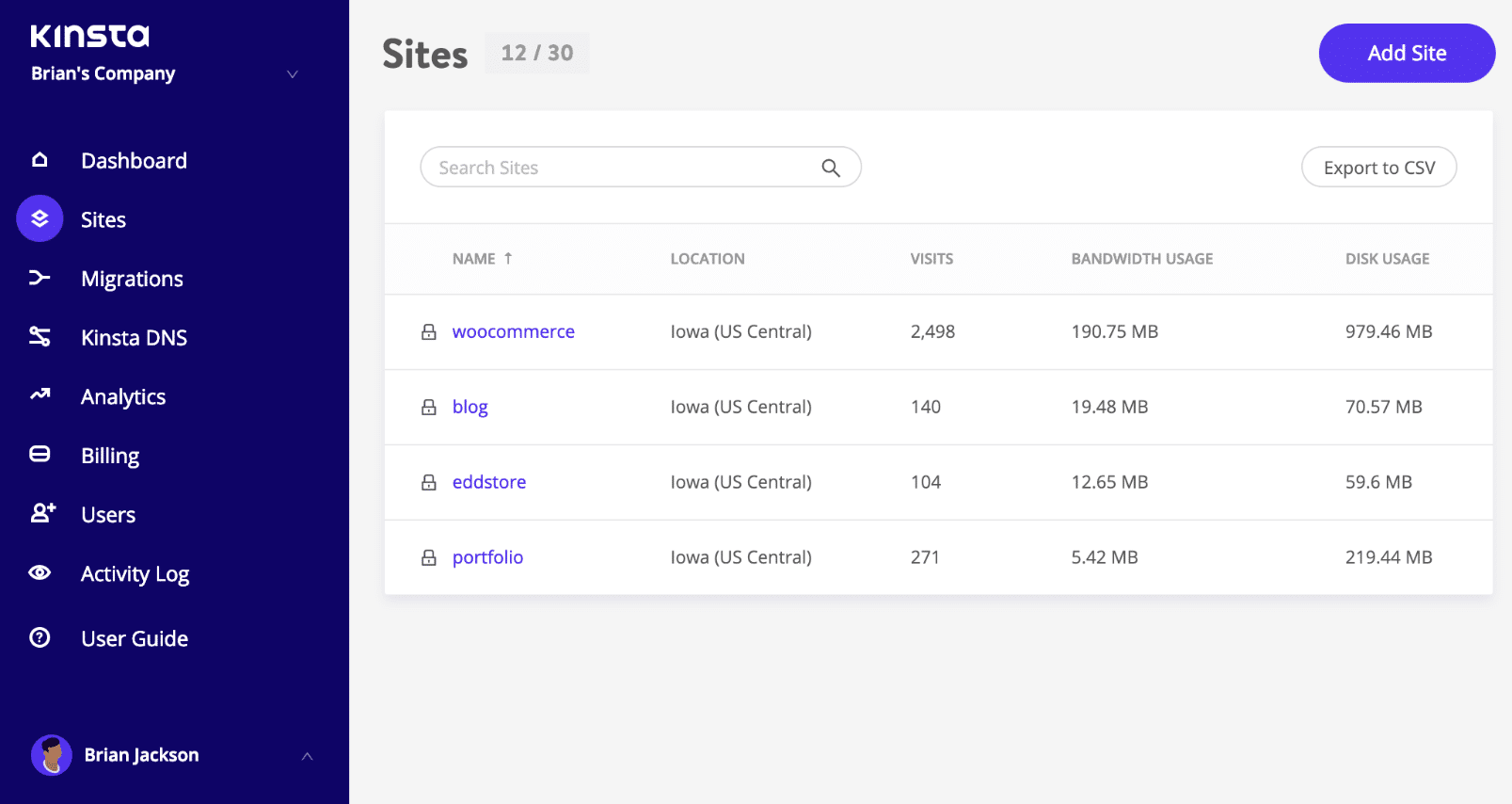Viewport: 1512px width, 804px height.
Task: Click Brian Jackson's avatar picture
Action: tap(52, 755)
